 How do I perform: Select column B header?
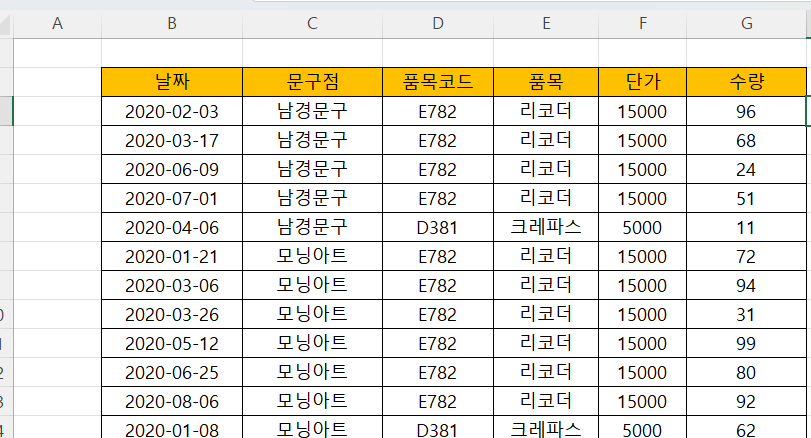(172, 23)
